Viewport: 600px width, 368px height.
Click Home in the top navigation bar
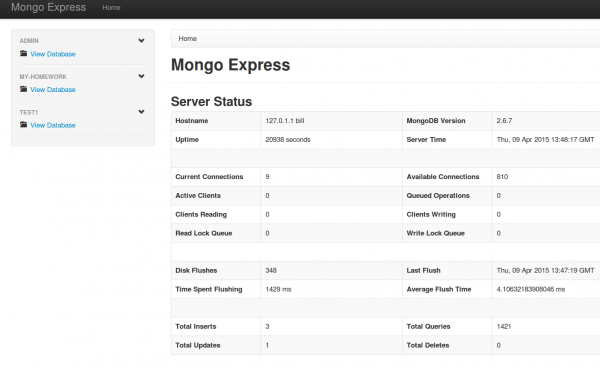pos(111,8)
